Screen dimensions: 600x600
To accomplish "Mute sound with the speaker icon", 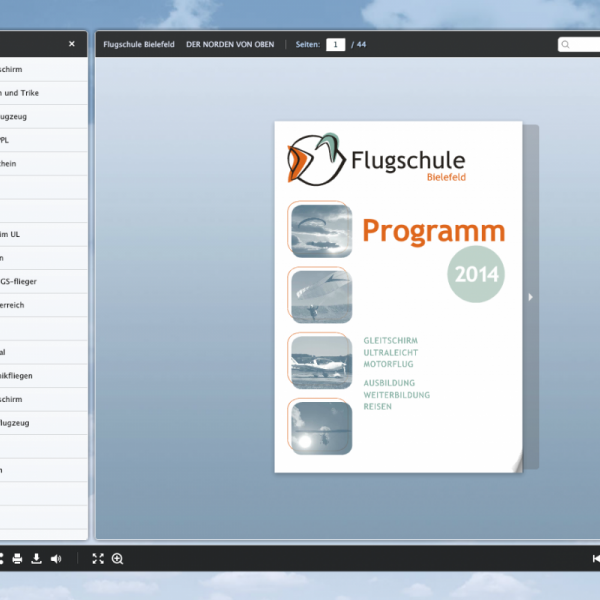I will [x=56, y=559].
